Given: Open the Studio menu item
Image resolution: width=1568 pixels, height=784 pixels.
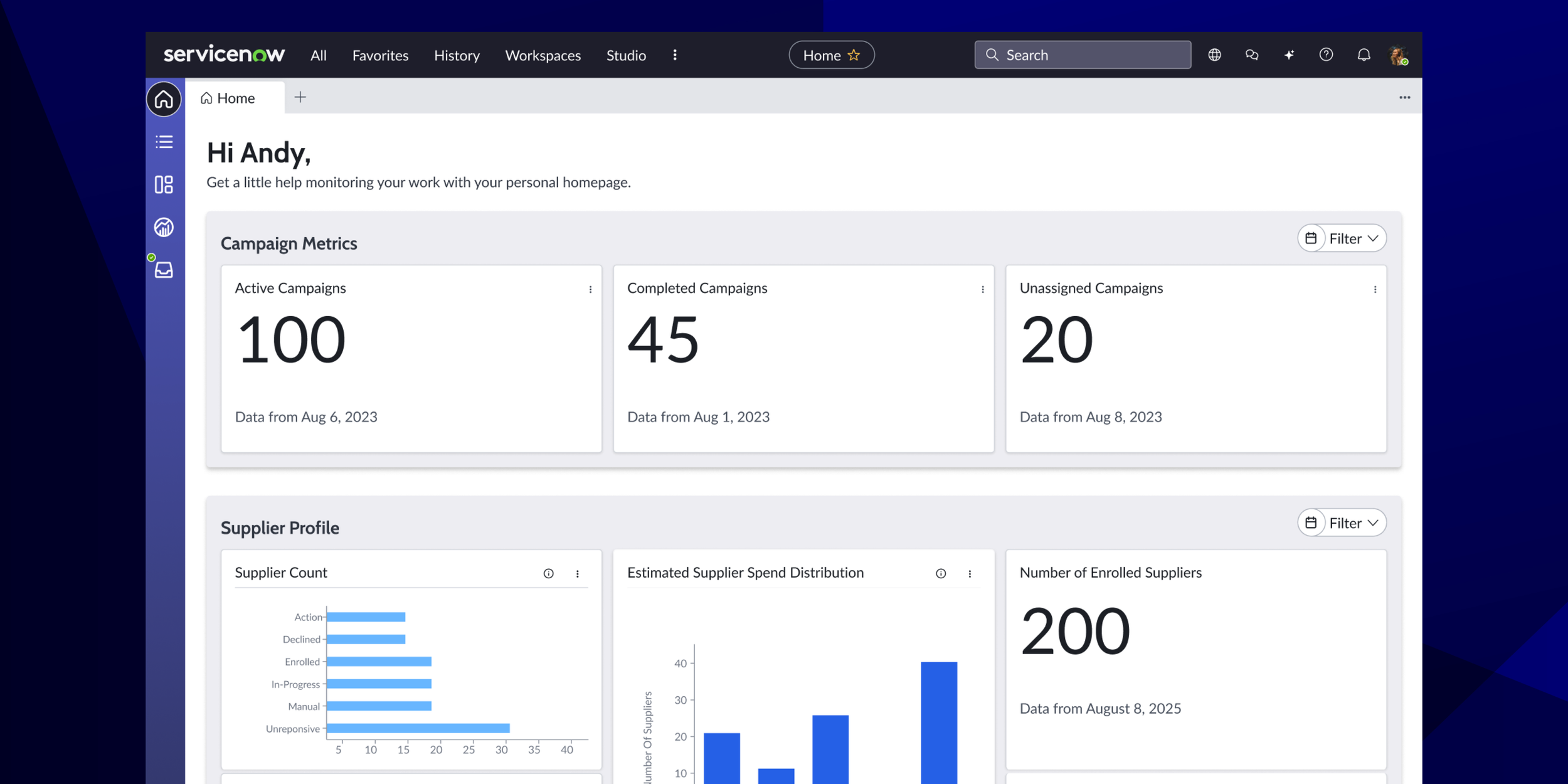Looking at the screenshot, I should click(626, 55).
